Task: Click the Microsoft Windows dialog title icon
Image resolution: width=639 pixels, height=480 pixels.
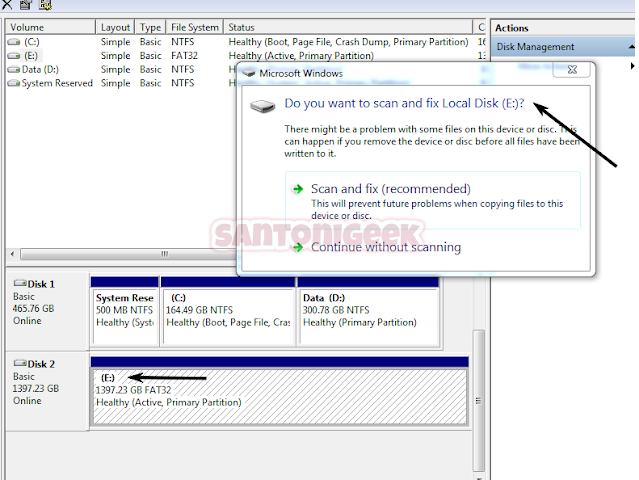Action: [x=249, y=73]
